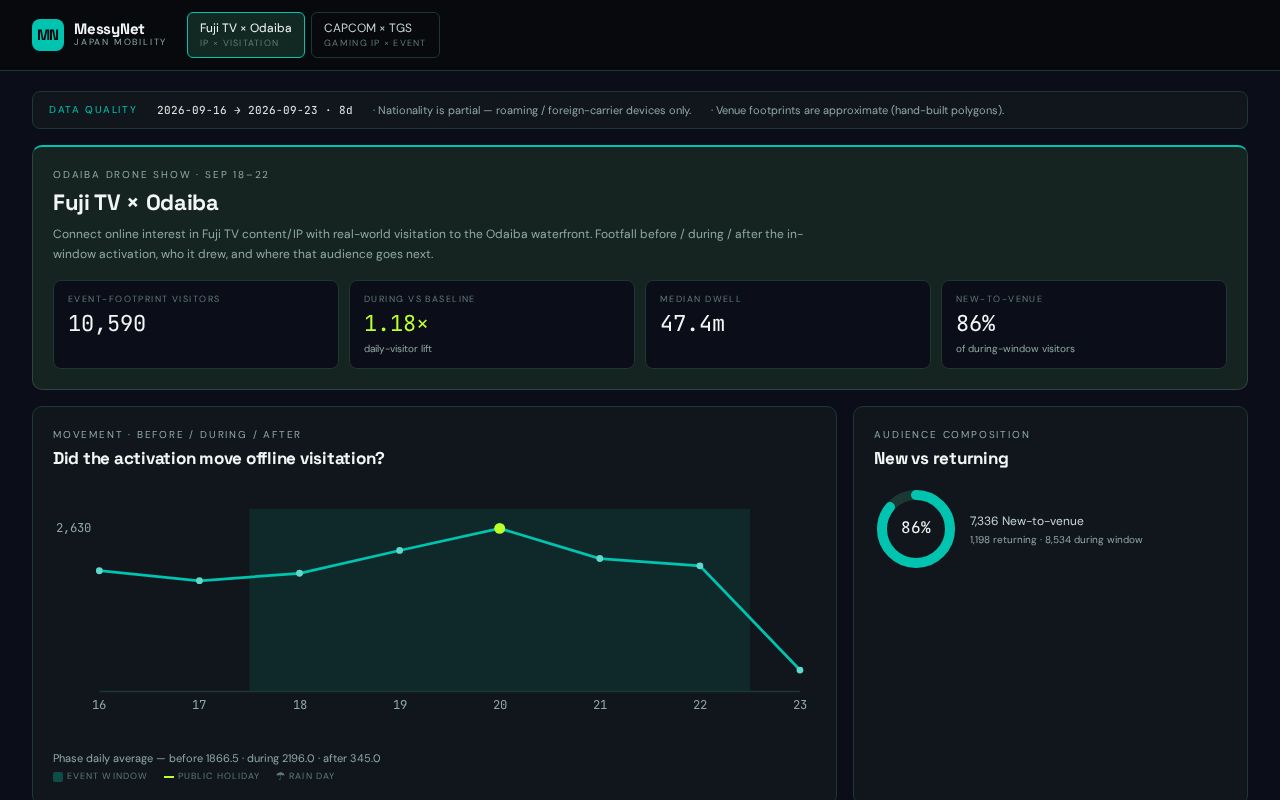
Task: Click the 'New vs returning' heading
Action: pyautogui.click(x=941, y=458)
